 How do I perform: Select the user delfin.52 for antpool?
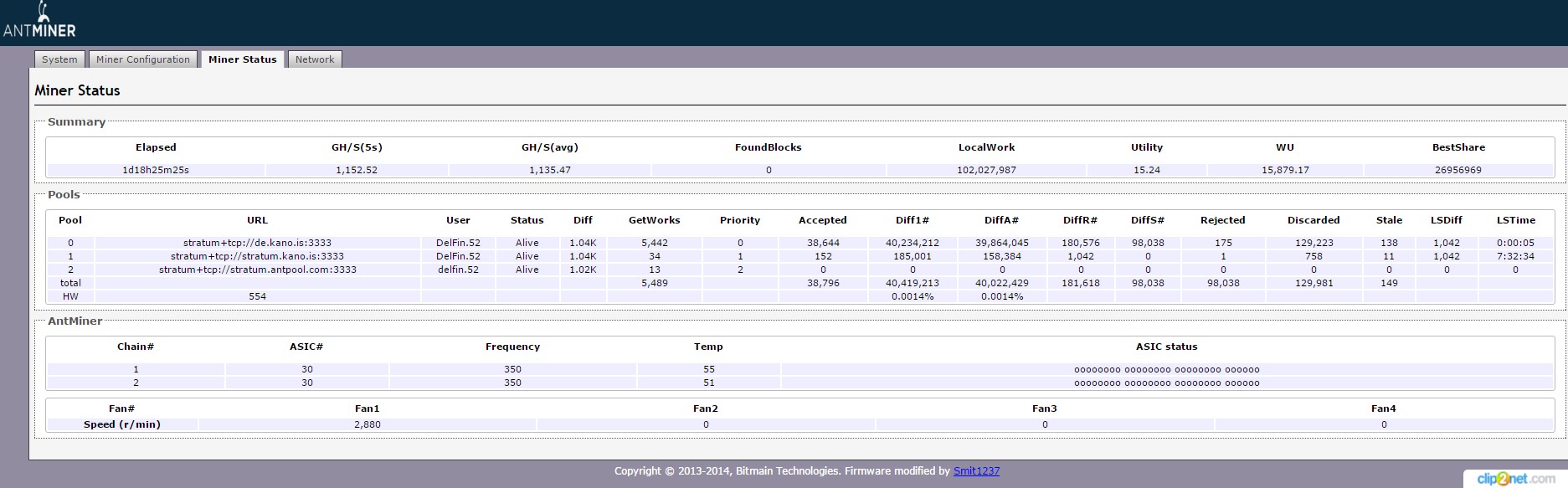point(458,270)
